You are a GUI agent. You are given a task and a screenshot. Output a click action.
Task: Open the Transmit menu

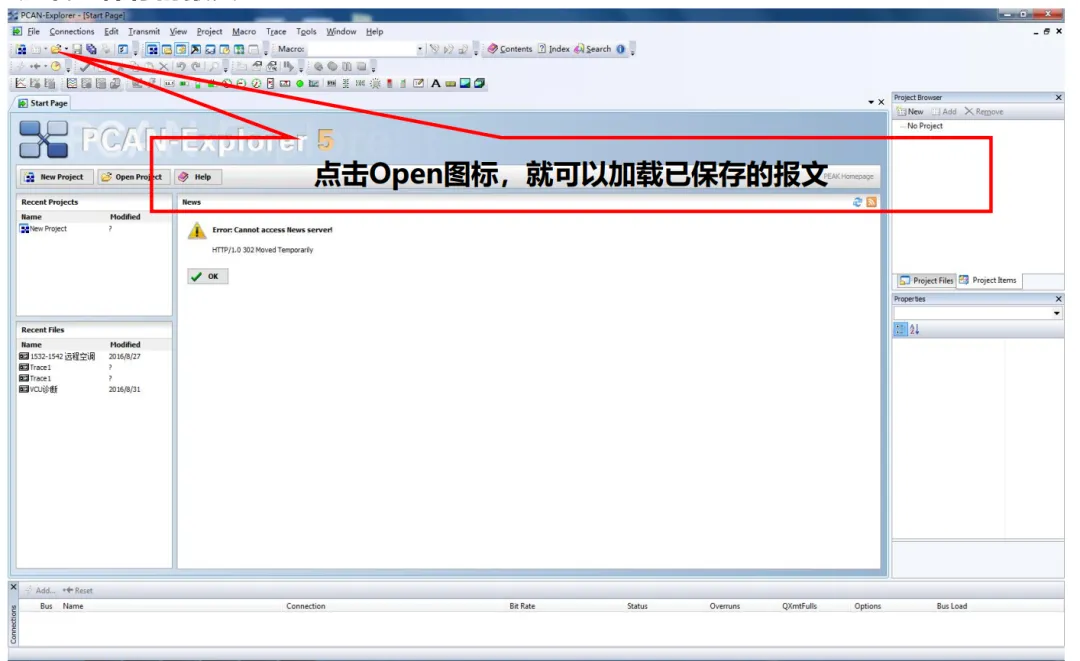click(144, 32)
